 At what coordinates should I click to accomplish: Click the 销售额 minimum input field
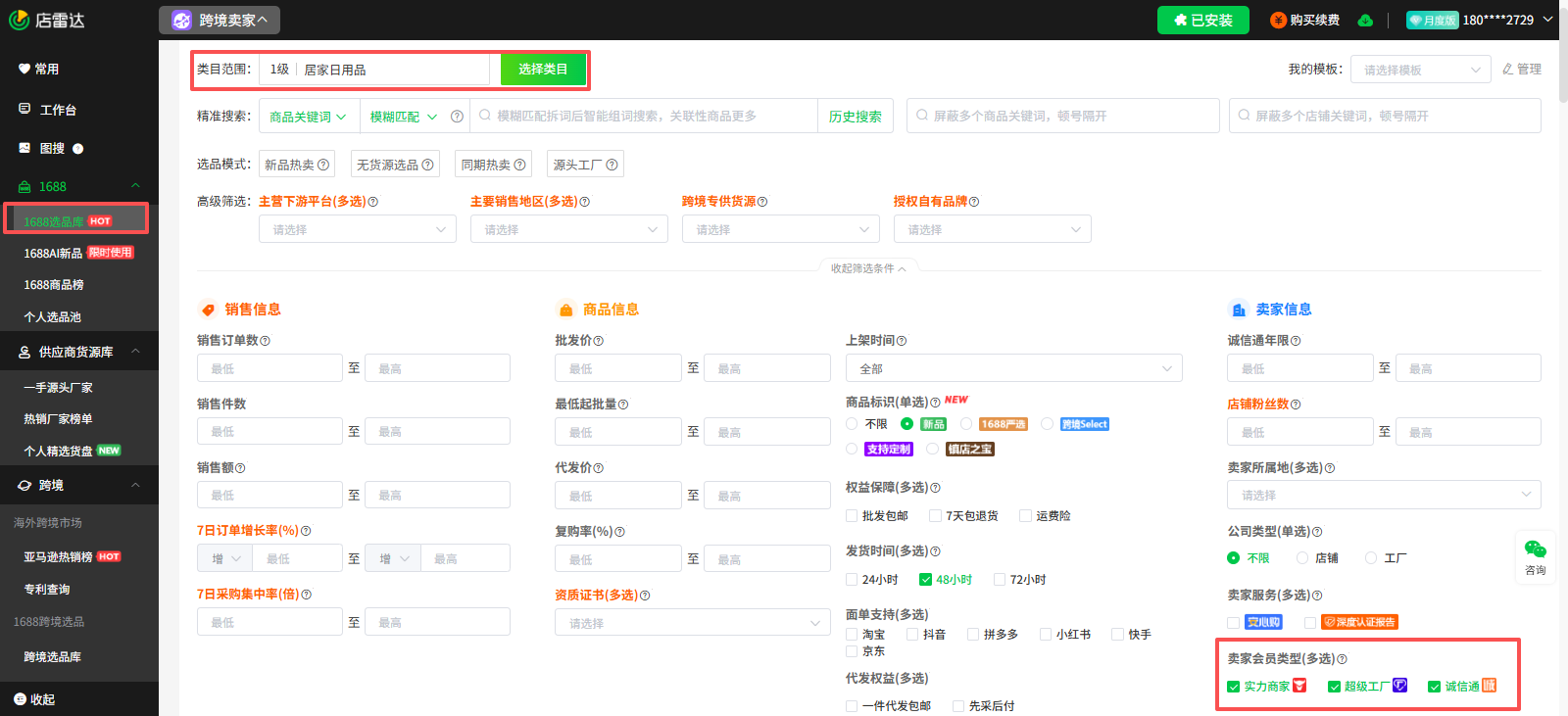point(269,496)
